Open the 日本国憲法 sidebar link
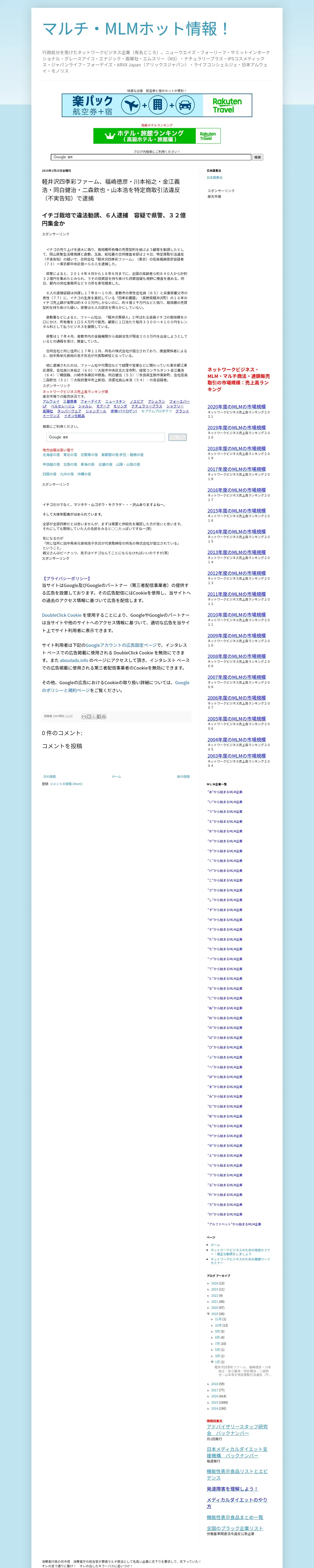The height and width of the screenshot is (1568, 314). click(x=215, y=178)
